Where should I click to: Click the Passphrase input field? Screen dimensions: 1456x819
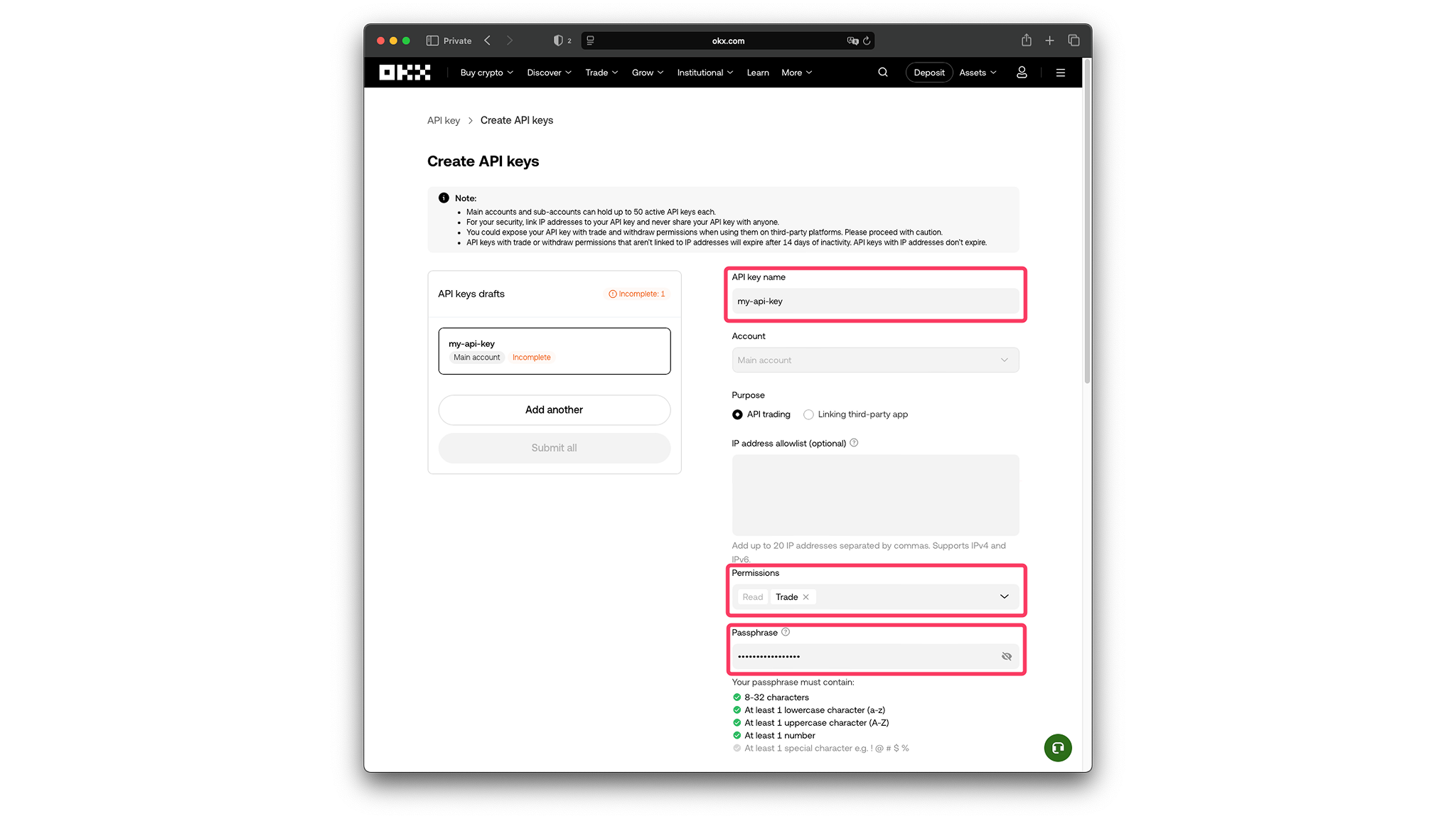pos(875,656)
